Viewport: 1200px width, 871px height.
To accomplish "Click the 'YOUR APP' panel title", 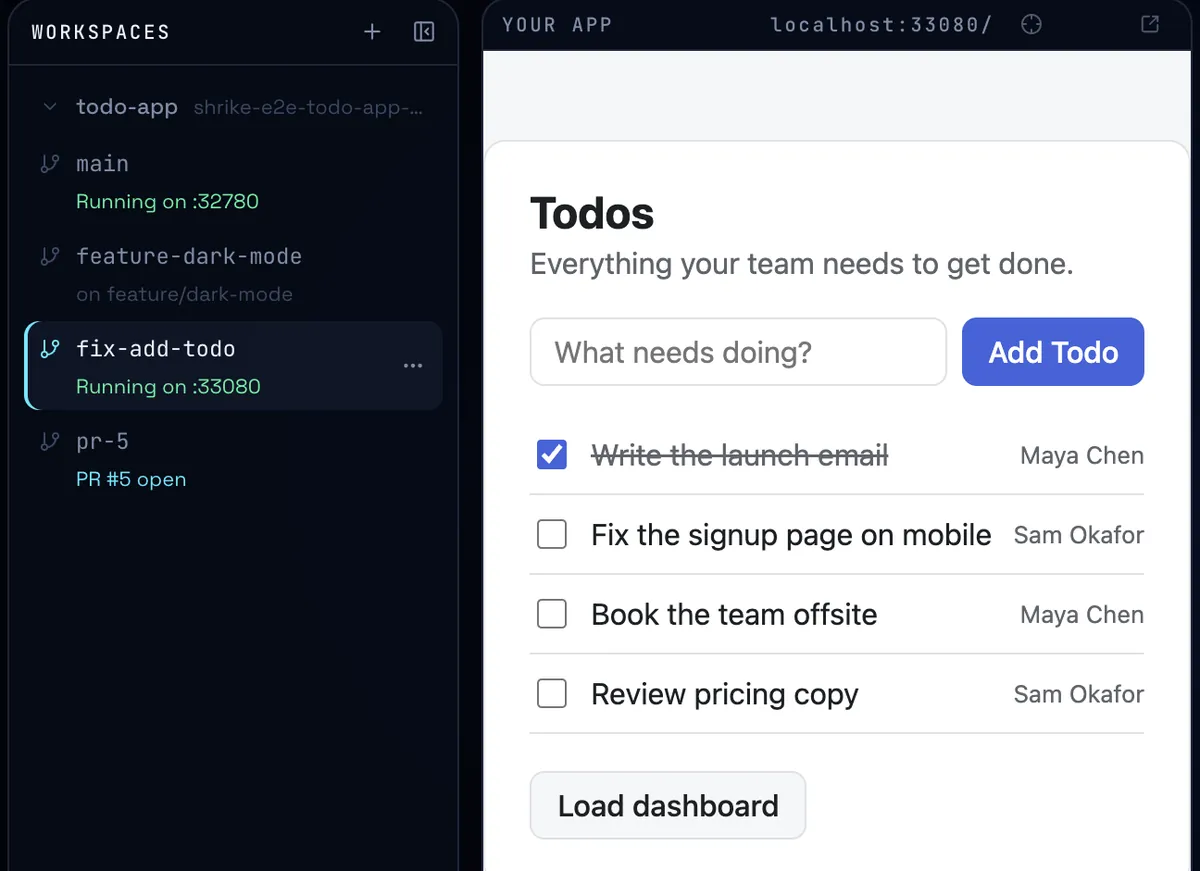I will tap(557, 25).
